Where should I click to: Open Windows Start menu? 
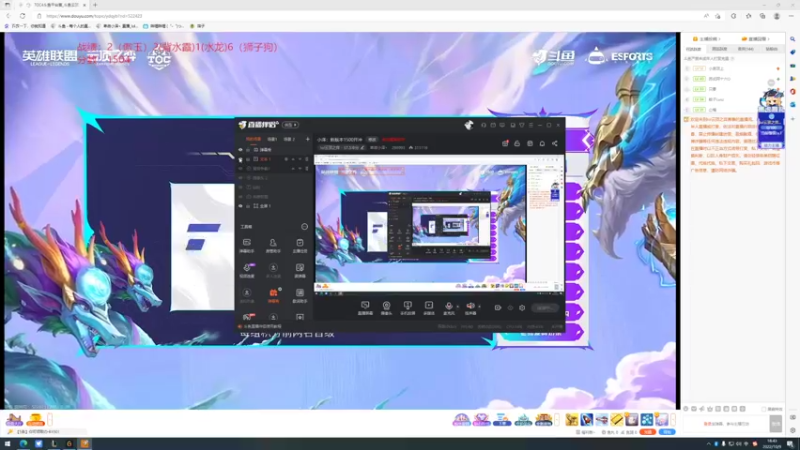click(7, 444)
